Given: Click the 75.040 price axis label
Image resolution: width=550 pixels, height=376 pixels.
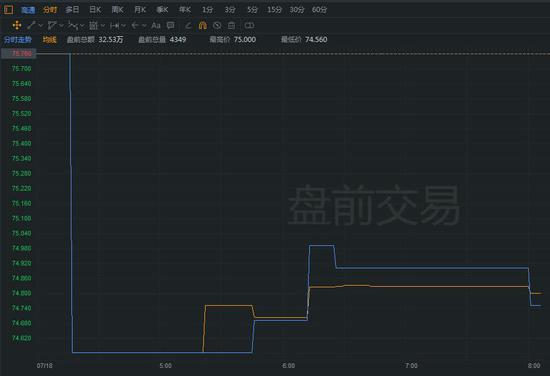Looking at the screenshot, I should pos(22,233).
